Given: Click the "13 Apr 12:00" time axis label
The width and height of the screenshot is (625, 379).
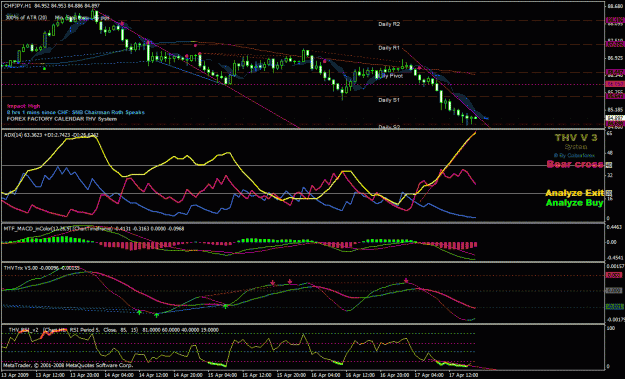Looking at the screenshot, I should (x=50, y=375).
